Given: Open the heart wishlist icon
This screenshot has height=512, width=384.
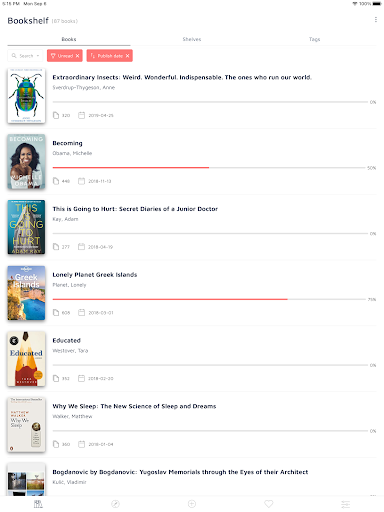Looking at the screenshot, I should [269, 504].
